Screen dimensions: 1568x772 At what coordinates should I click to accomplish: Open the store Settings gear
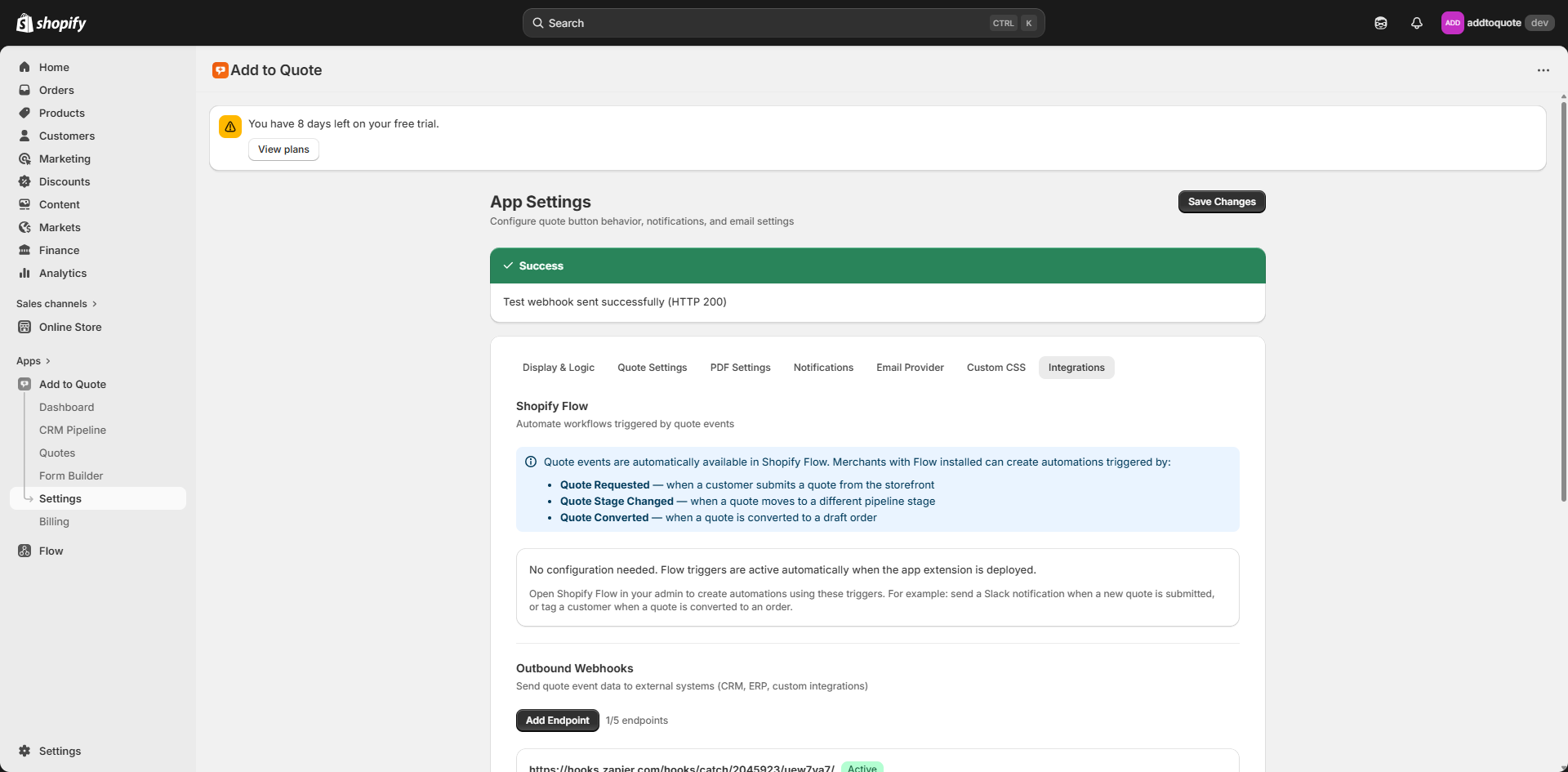pos(26,751)
